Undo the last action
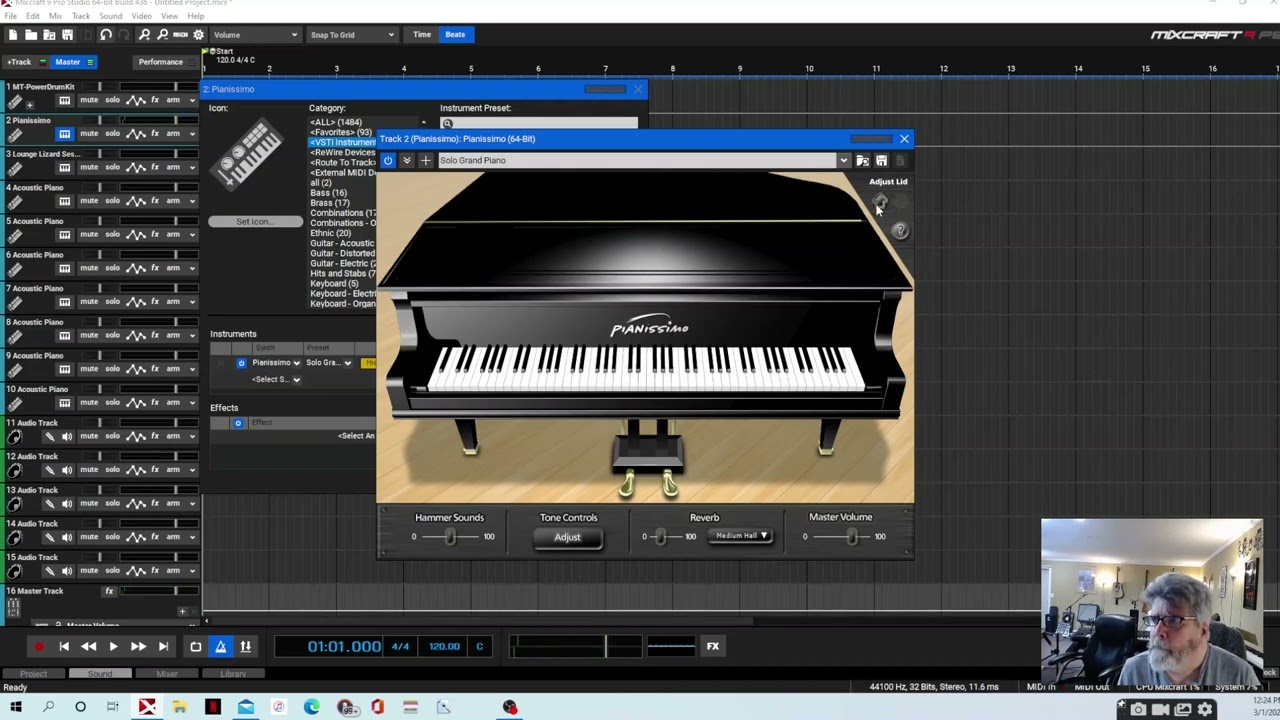1280x720 pixels. (x=105, y=35)
